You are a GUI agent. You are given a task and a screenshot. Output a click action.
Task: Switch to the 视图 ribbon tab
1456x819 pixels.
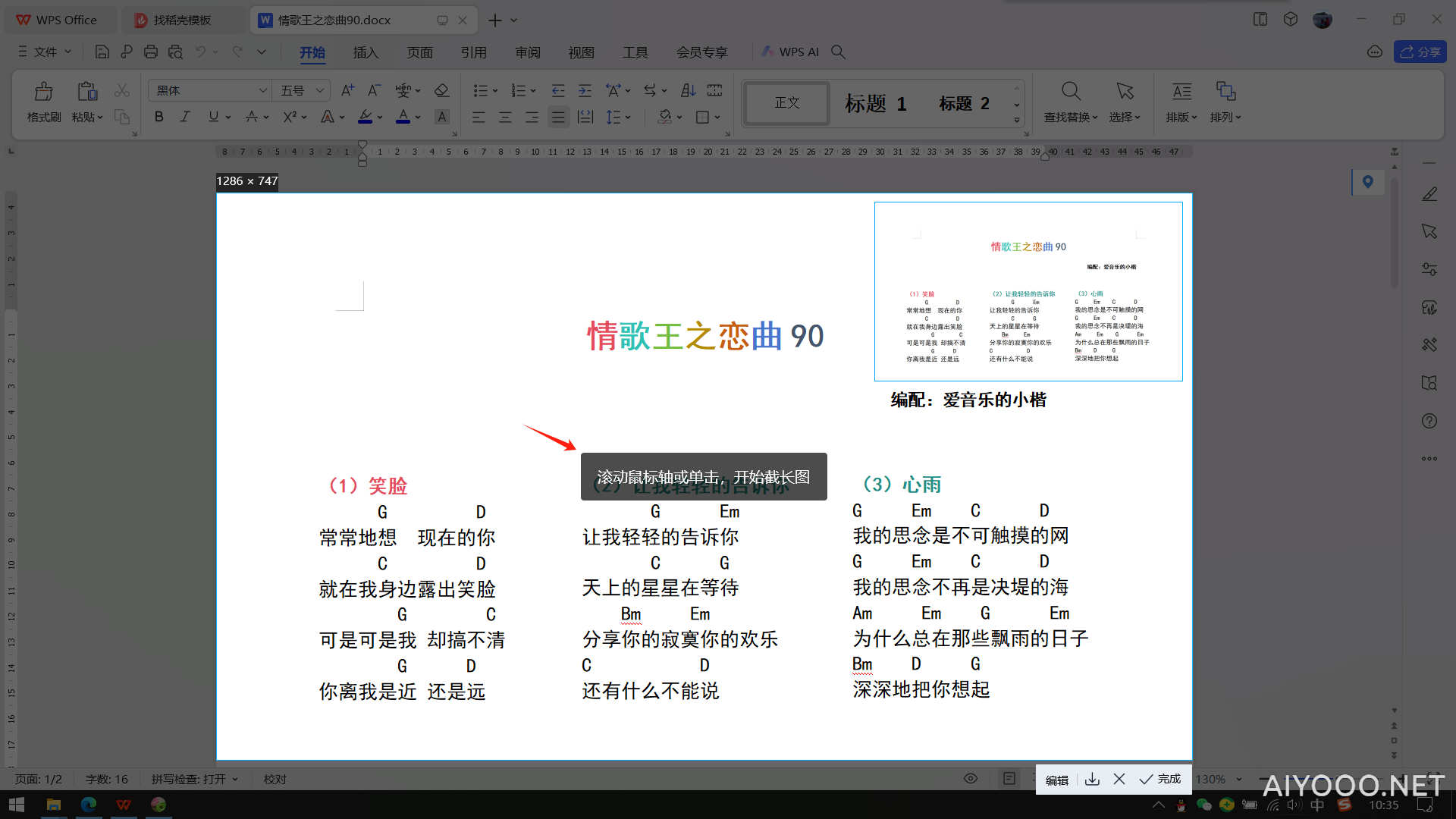click(x=582, y=52)
